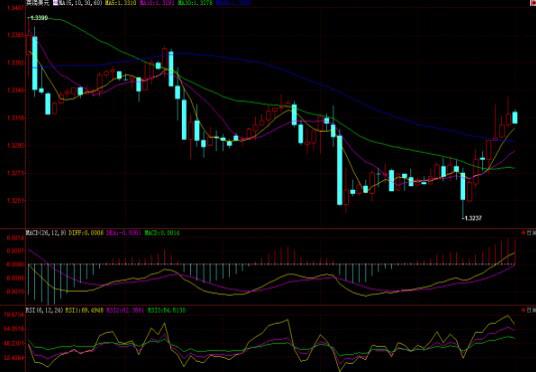536x372 pixels.
Task: Click the first tall cyan candle on left
Action: click(x=35, y=63)
